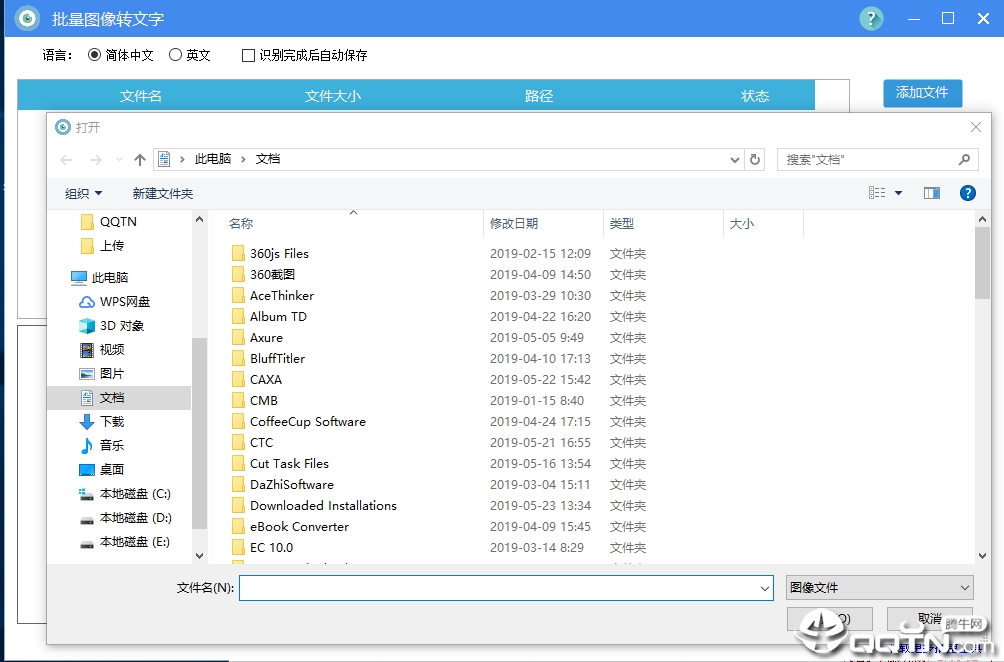Click the 取消 button

(930, 618)
